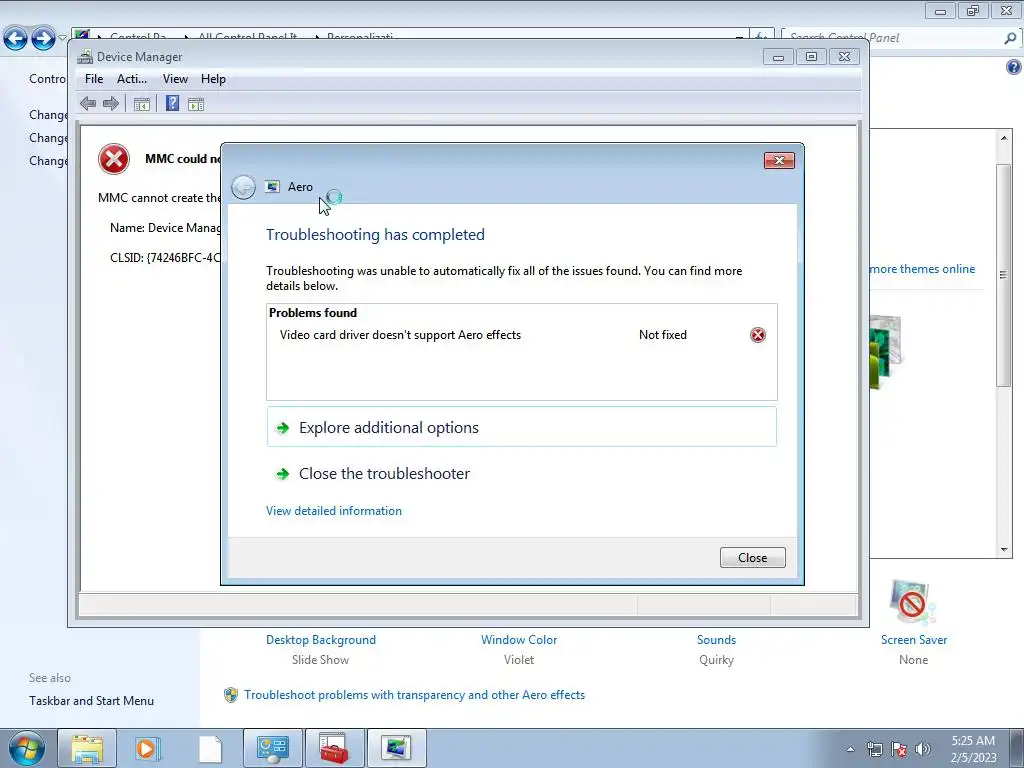Click Device Manager toolbar Back arrow
This screenshot has height=768, width=1024.
point(88,103)
